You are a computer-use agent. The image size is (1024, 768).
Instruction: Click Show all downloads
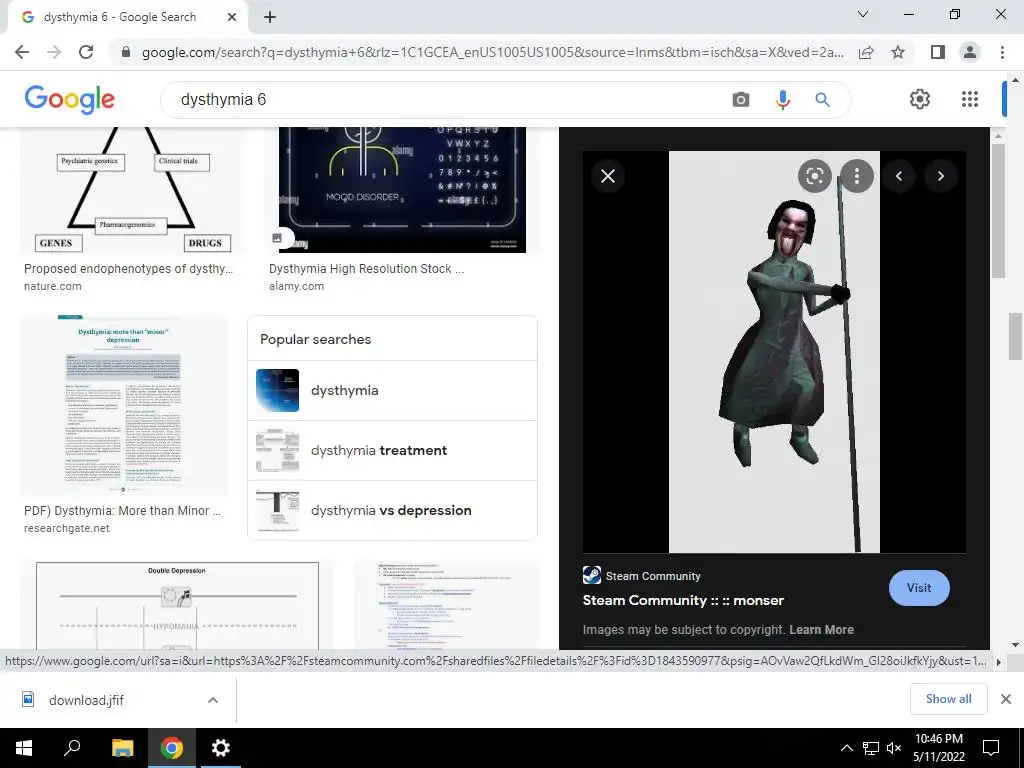[948, 699]
